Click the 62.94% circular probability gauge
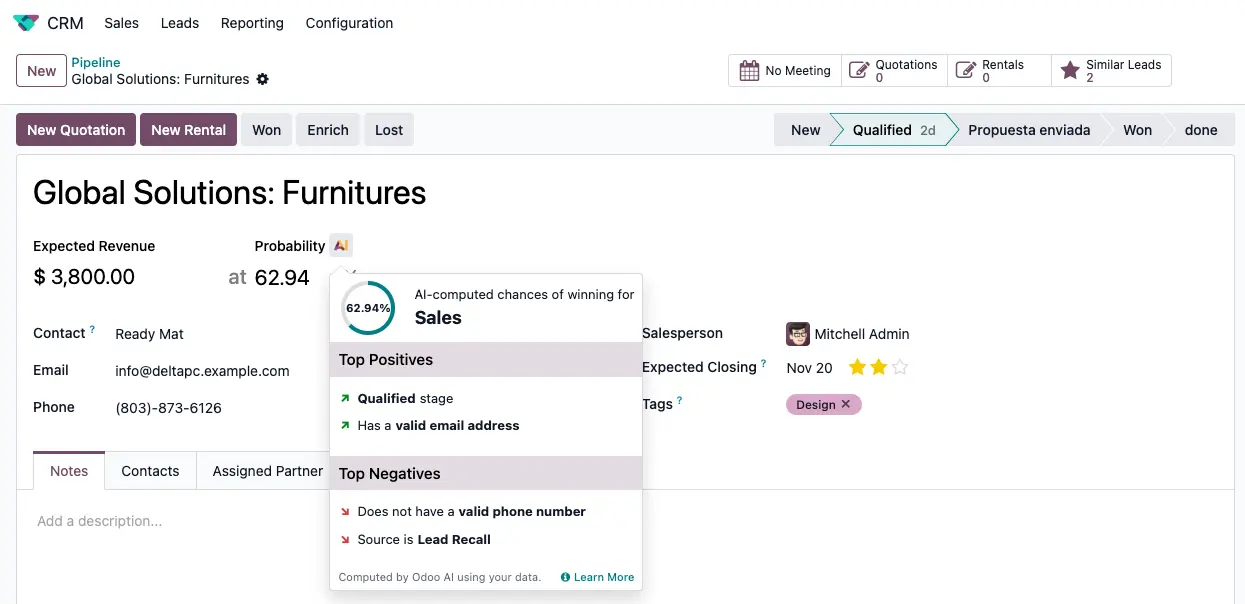1245x604 pixels. tap(366, 309)
